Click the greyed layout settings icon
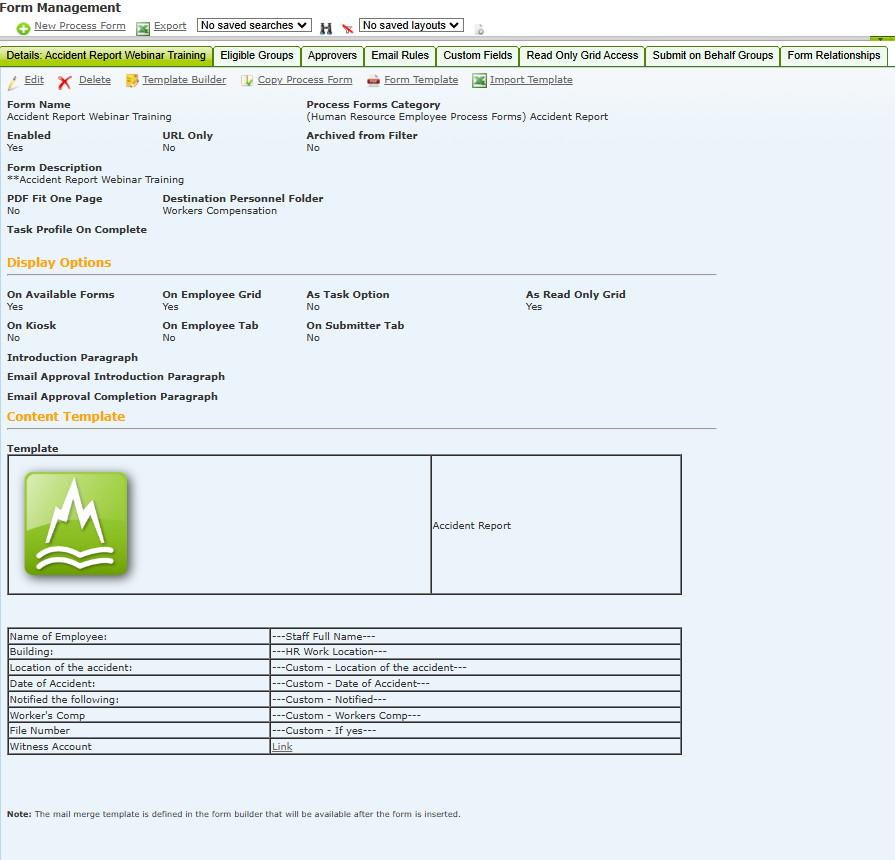This screenshot has width=895, height=860. (x=479, y=29)
